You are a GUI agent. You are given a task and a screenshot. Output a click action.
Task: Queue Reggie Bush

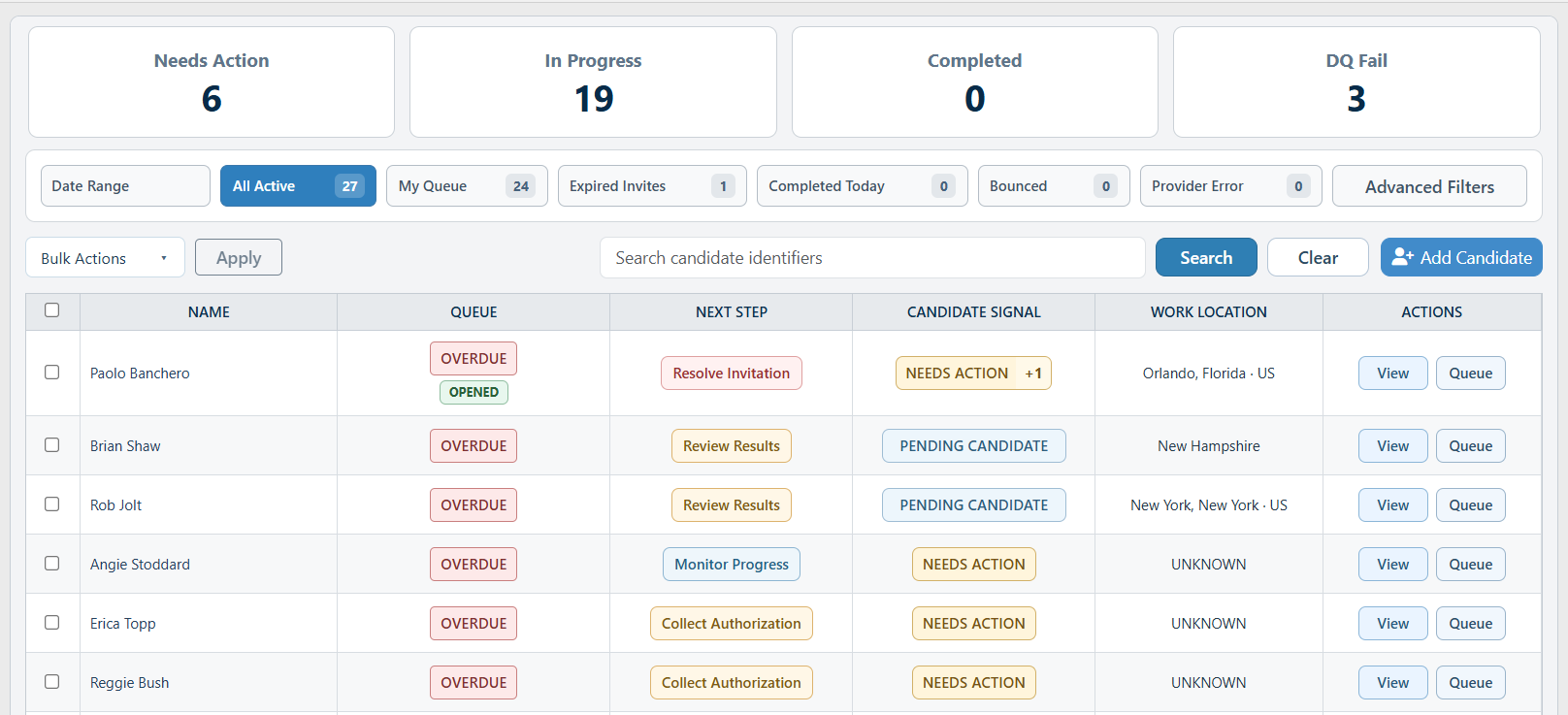pyautogui.click(x=1471, y=683)
